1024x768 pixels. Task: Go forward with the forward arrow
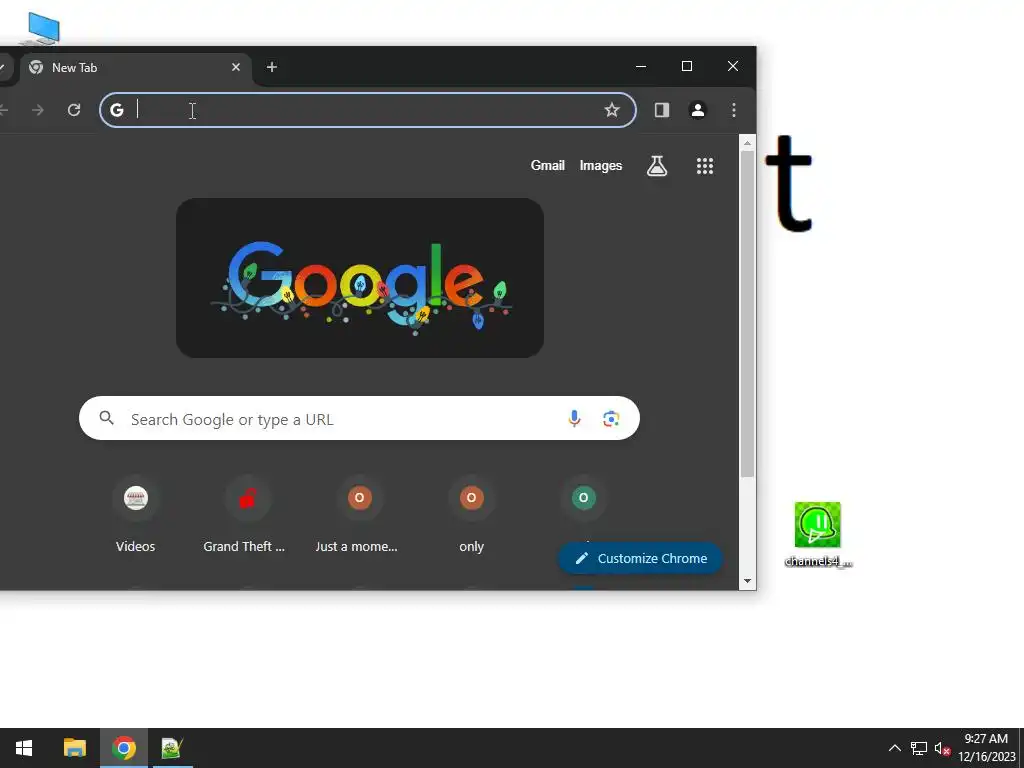38,110
